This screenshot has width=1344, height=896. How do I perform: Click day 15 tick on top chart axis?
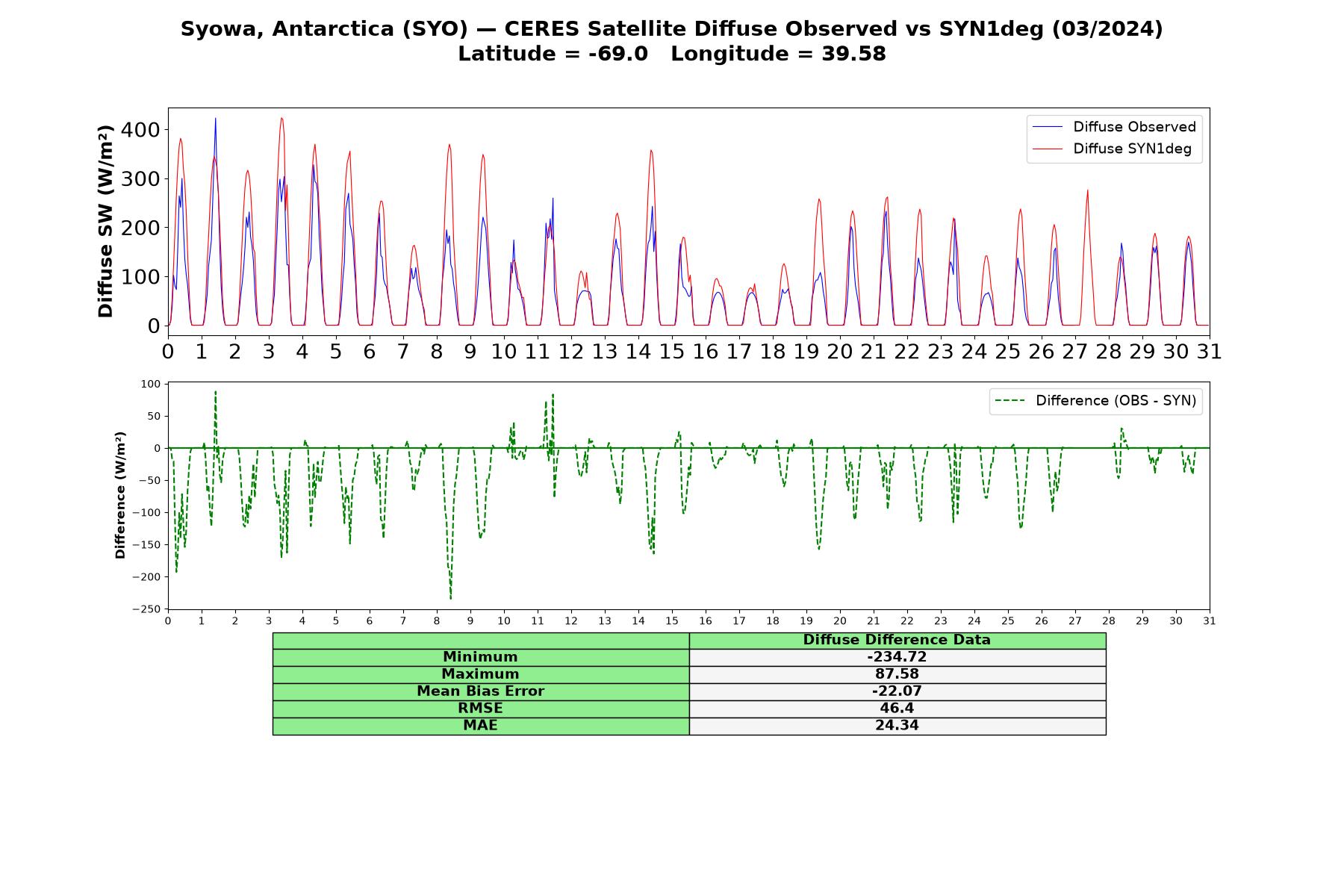671,352
